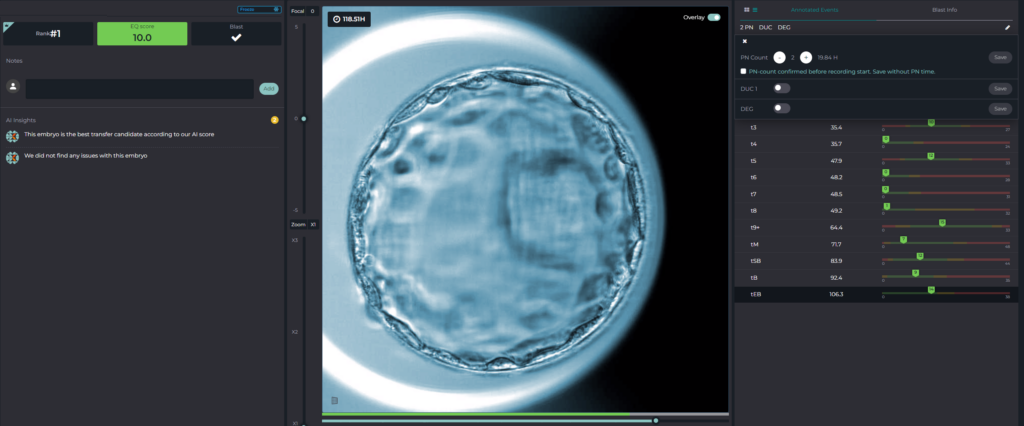Close the PN annotation editor with X

pos(744,42)
